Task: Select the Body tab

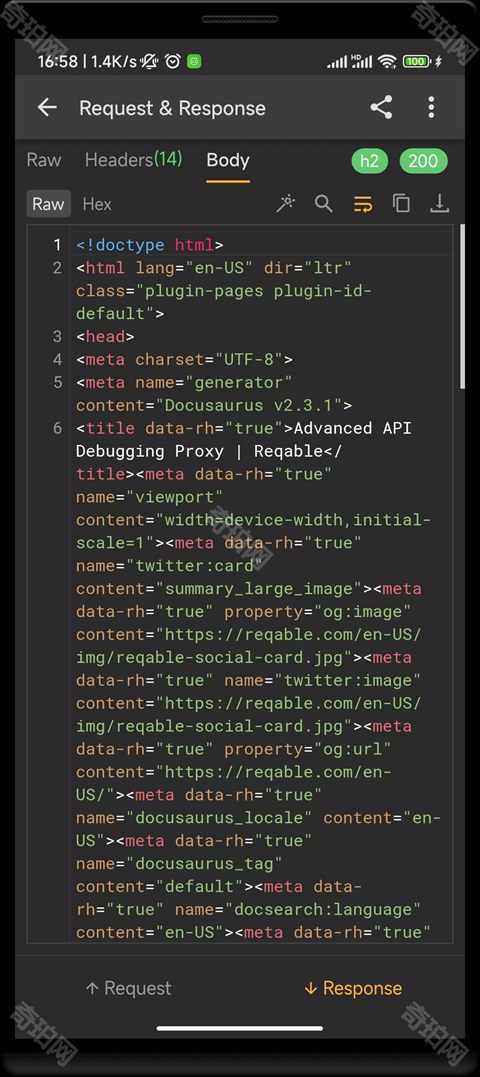Action: (x=228, y=160)
